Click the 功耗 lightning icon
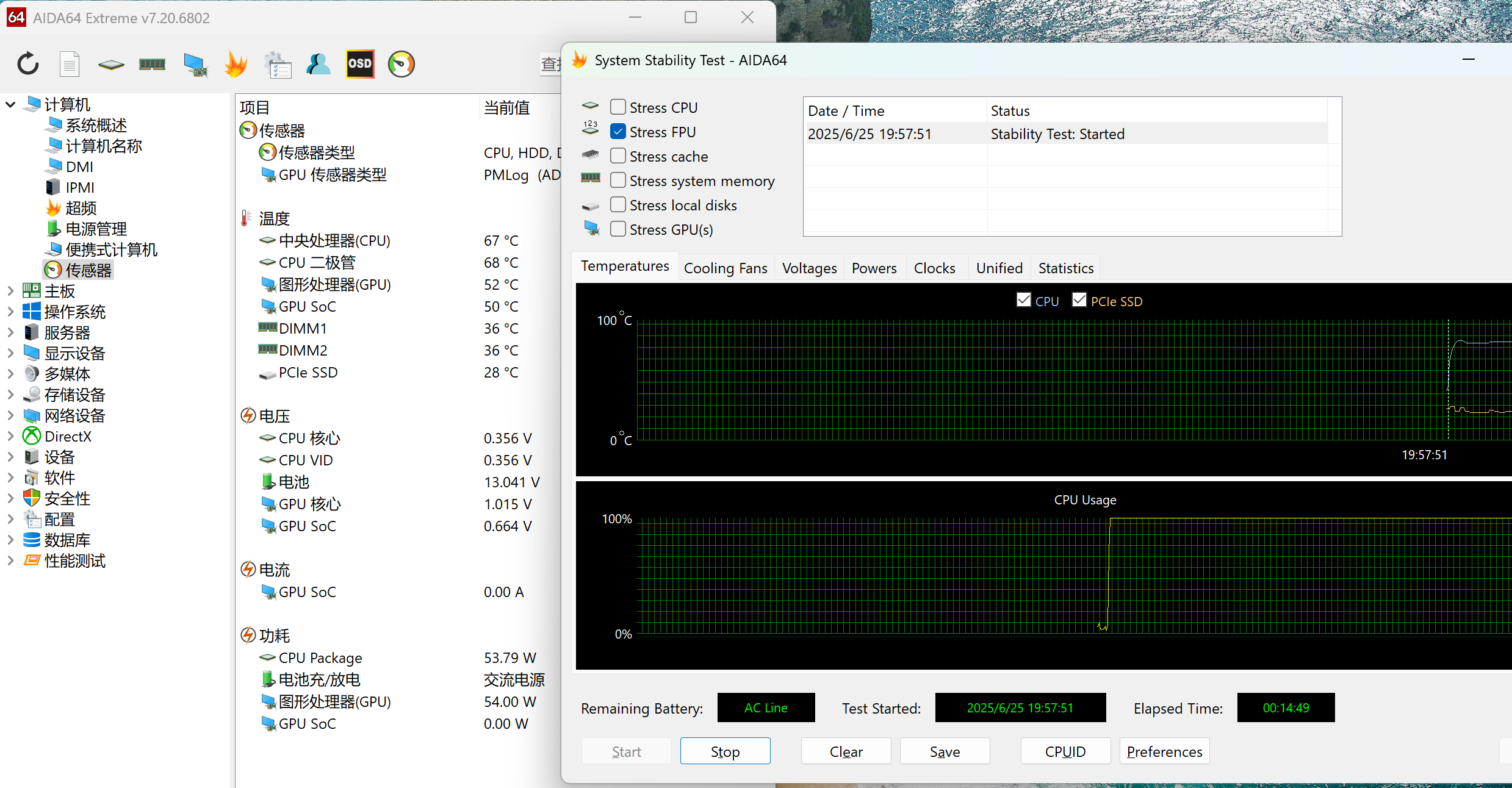 248,636
